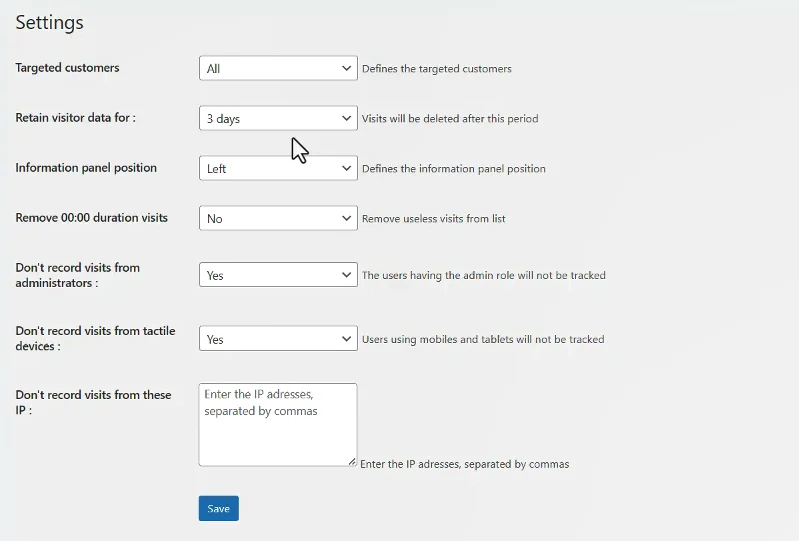Click the Don't record visits from these IP label
This screenshot has width=799, height=541.
point(93,402)
